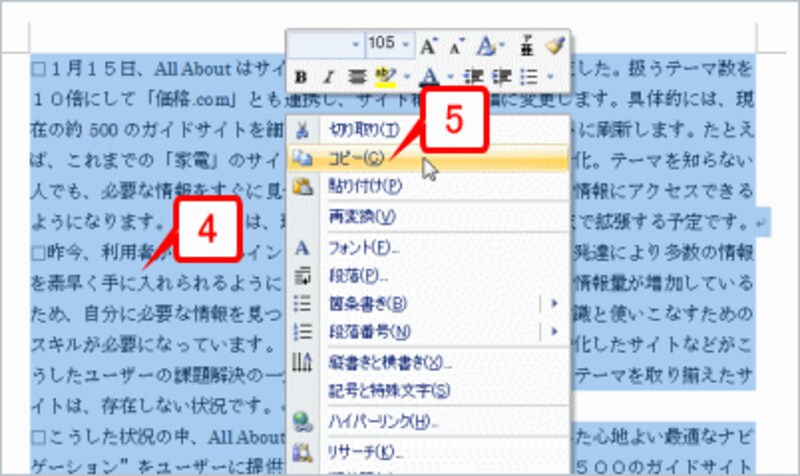Select コピー(C) in the context menu

[429, 159]
